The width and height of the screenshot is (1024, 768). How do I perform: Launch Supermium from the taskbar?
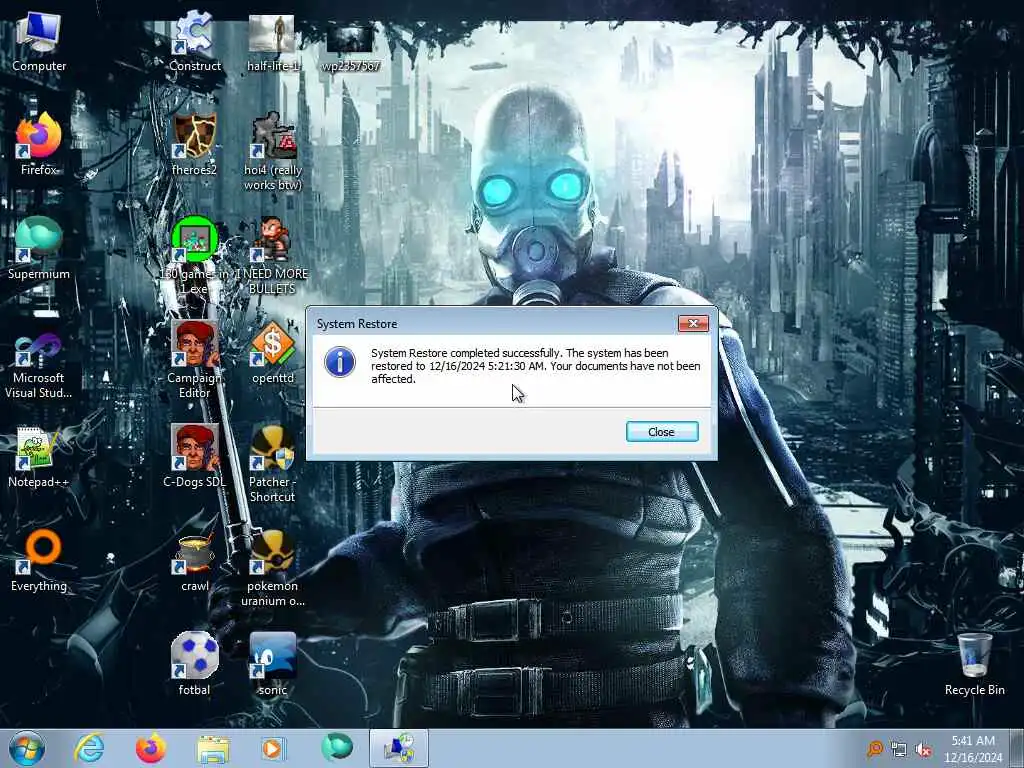pyautogui.click(x=337, y=748)
